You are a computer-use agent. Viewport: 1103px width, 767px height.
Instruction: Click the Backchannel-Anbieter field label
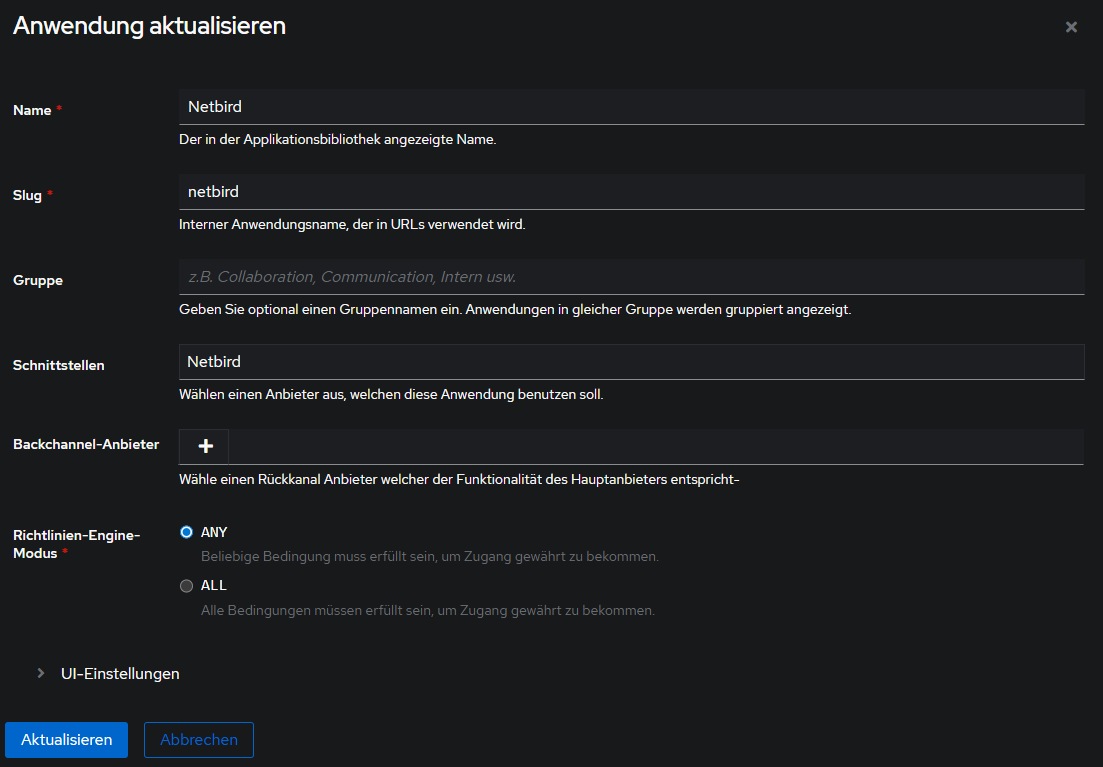(x=86, y=444)
